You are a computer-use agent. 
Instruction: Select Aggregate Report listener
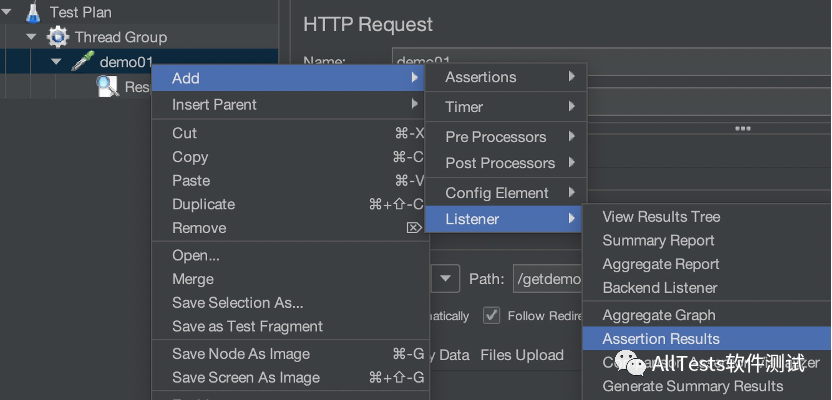(661, 264)
